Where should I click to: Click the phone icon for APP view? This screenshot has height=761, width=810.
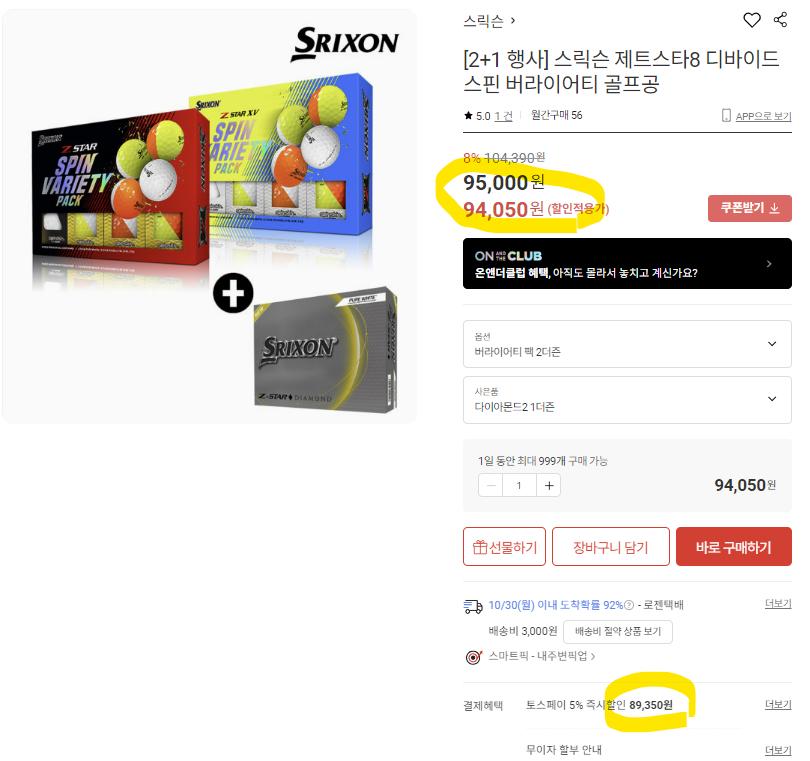[x=726, y=115]
